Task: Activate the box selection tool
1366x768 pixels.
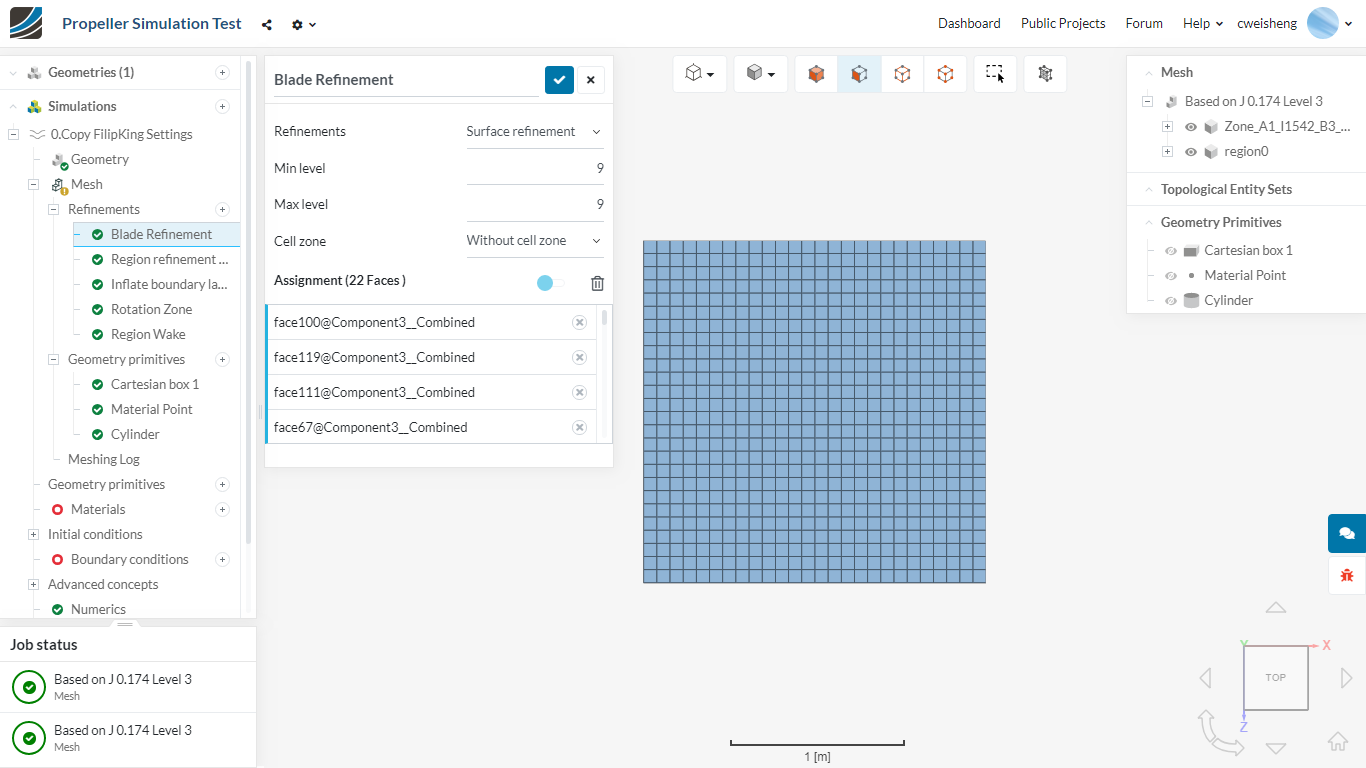Action: pyautogui.click(x=995, y=74)
